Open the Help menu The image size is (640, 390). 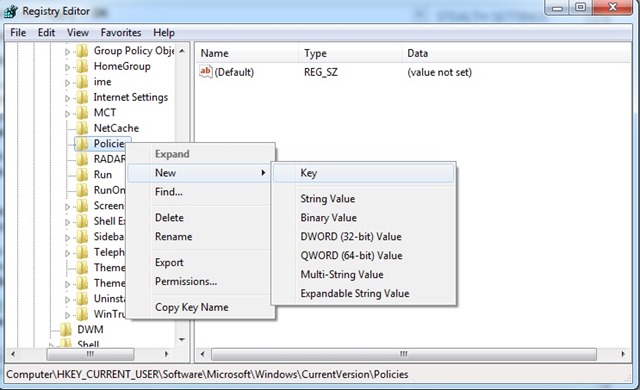[x=164, y=33]
